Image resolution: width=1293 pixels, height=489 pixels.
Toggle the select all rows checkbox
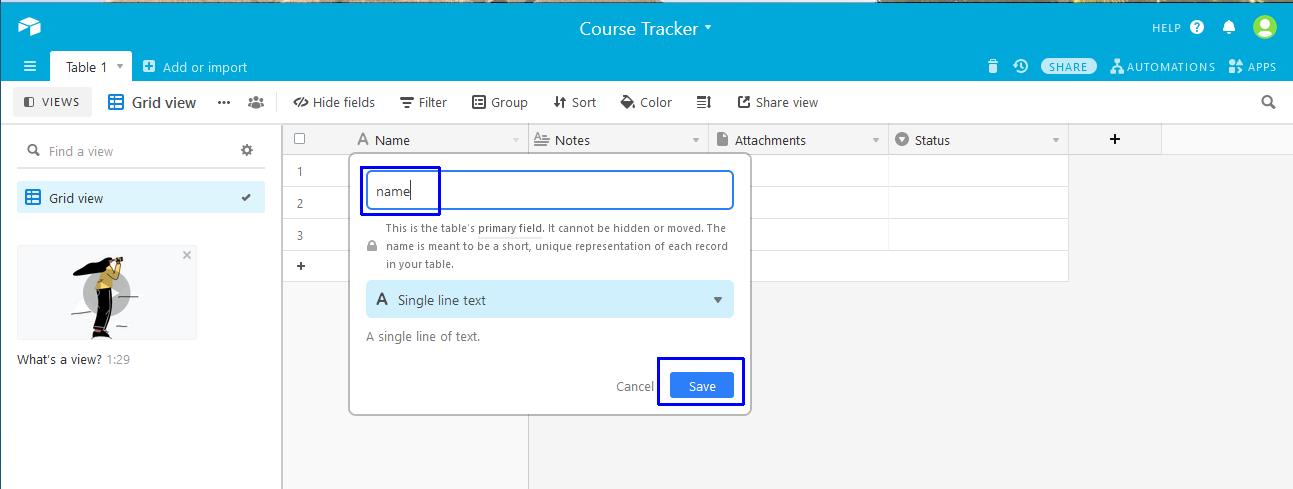pyautogui.click(x=300, y=139)
